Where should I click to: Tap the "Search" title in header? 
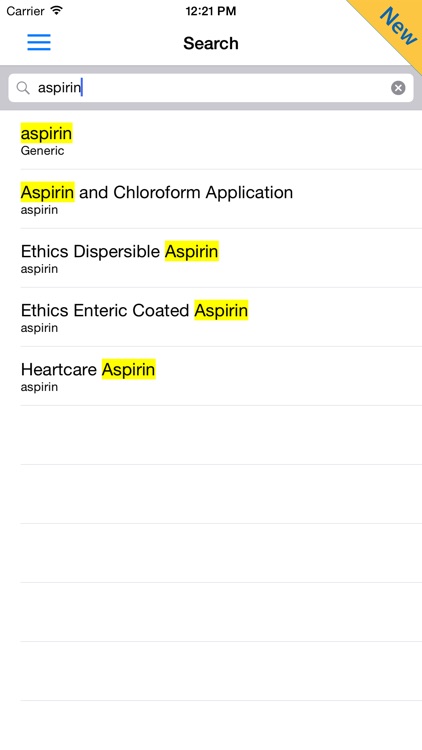click(x=211, y=43)
